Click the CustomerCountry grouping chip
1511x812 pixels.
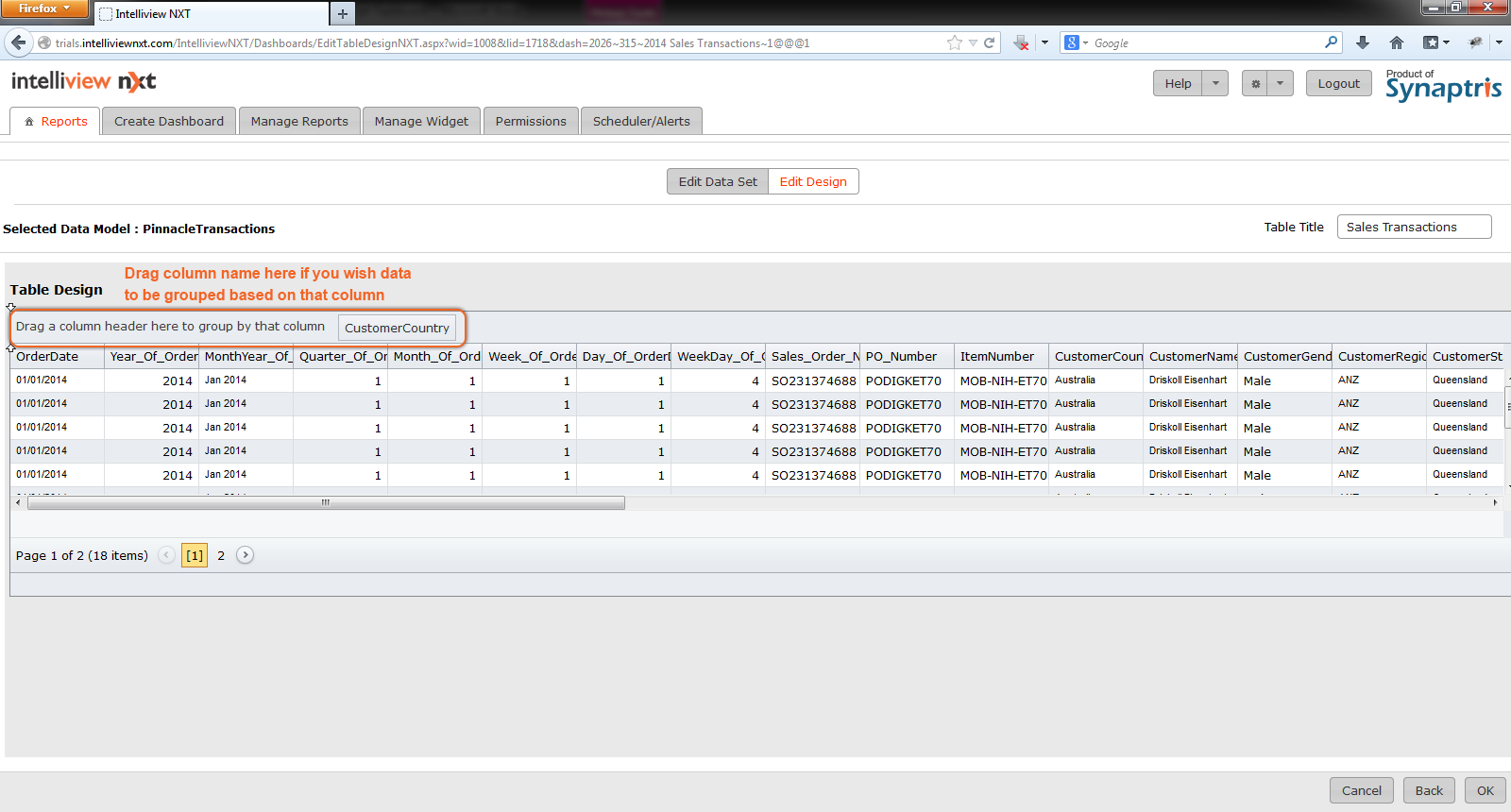pyautogui.click(x=397, y=328)
